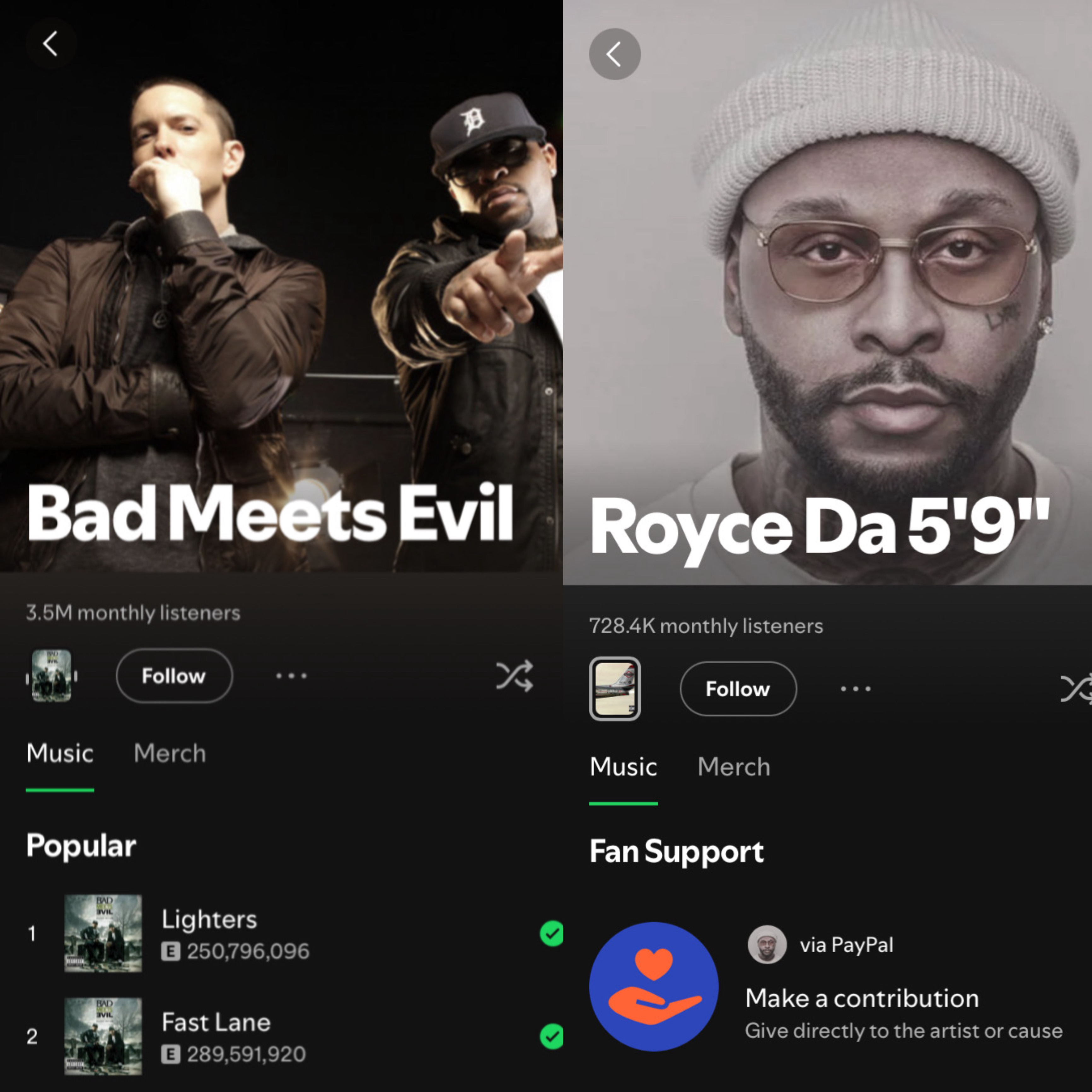Open the PayPal contribution heart-hand icon
The height and width of the screenshot is (1092, 1092).
[654, 987]
